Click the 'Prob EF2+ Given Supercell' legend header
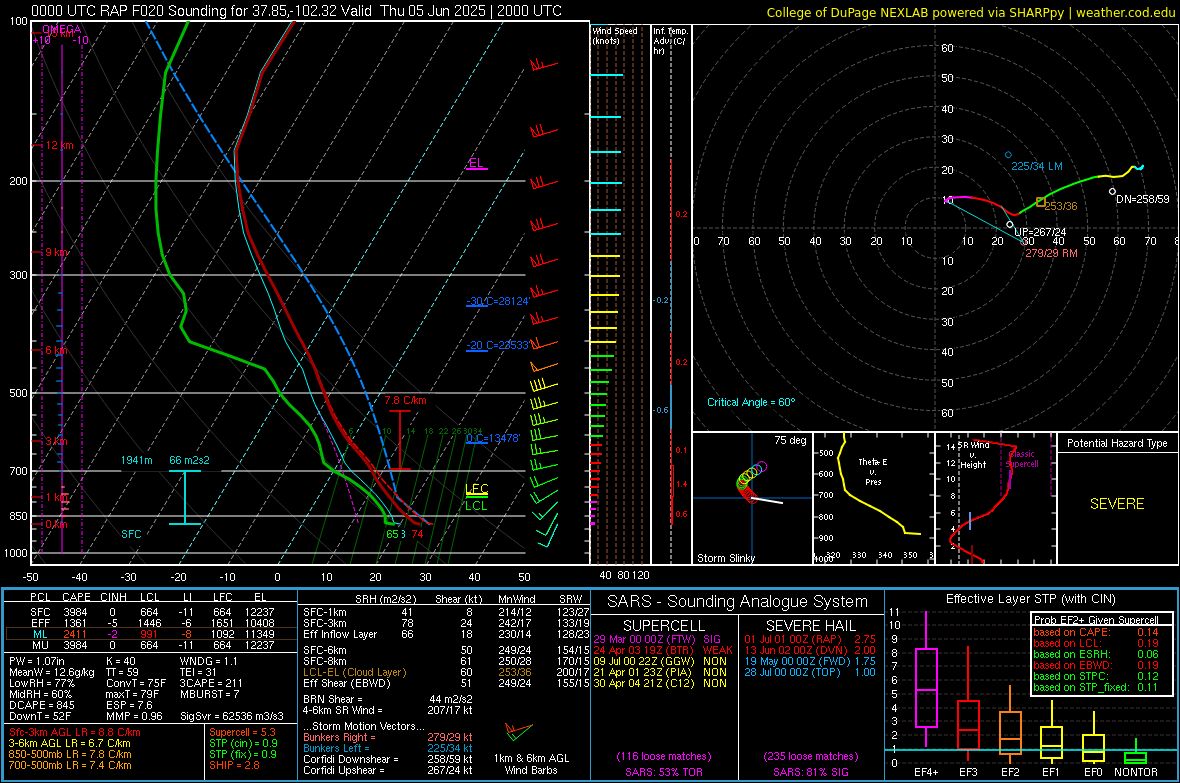The image size is (1180, 783). 1096,620
